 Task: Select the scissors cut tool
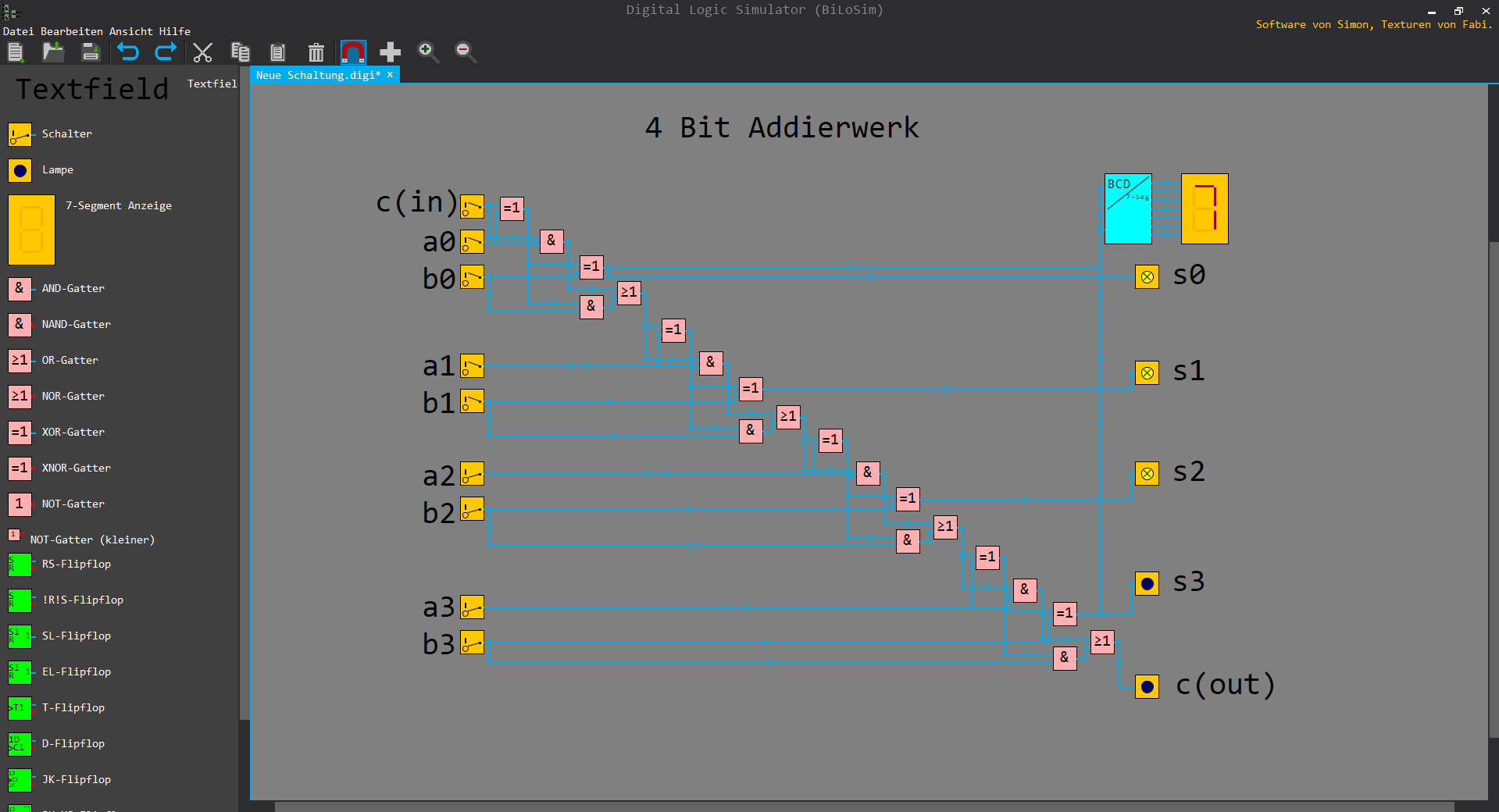[x=203, y=52]
